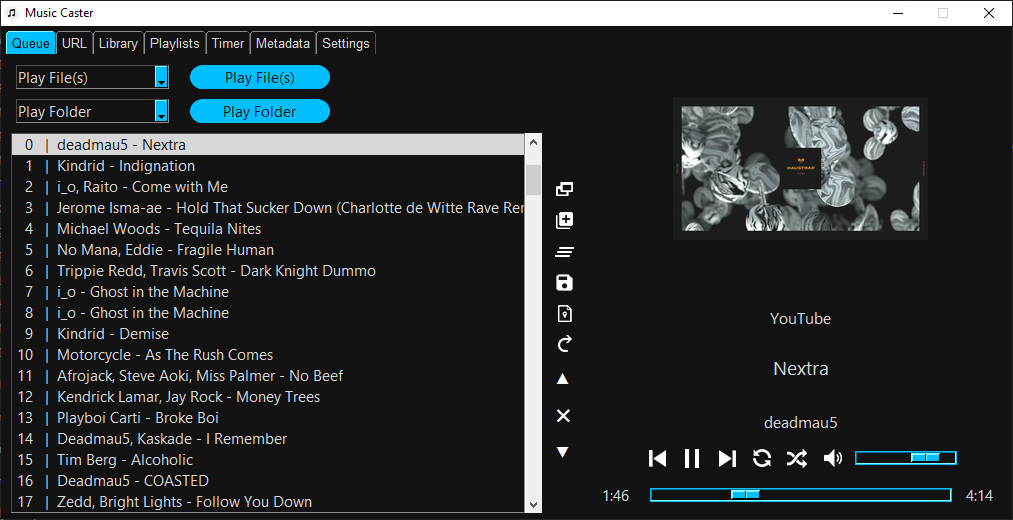Image resolution: width=1013 pixels, height=520 pixels.
Task: Click the blue Play Folder button
Action: pos(260,111)
